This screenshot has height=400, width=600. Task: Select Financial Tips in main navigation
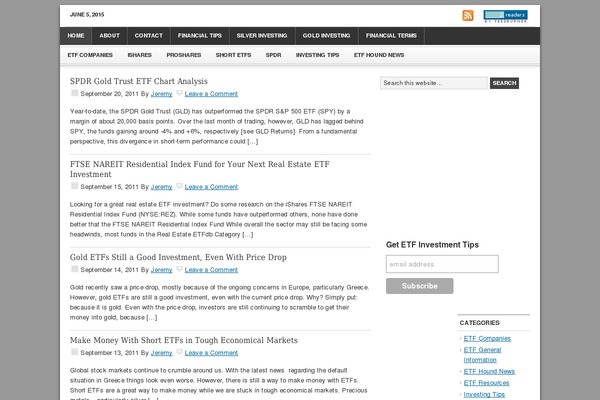[x=200, y=36]
